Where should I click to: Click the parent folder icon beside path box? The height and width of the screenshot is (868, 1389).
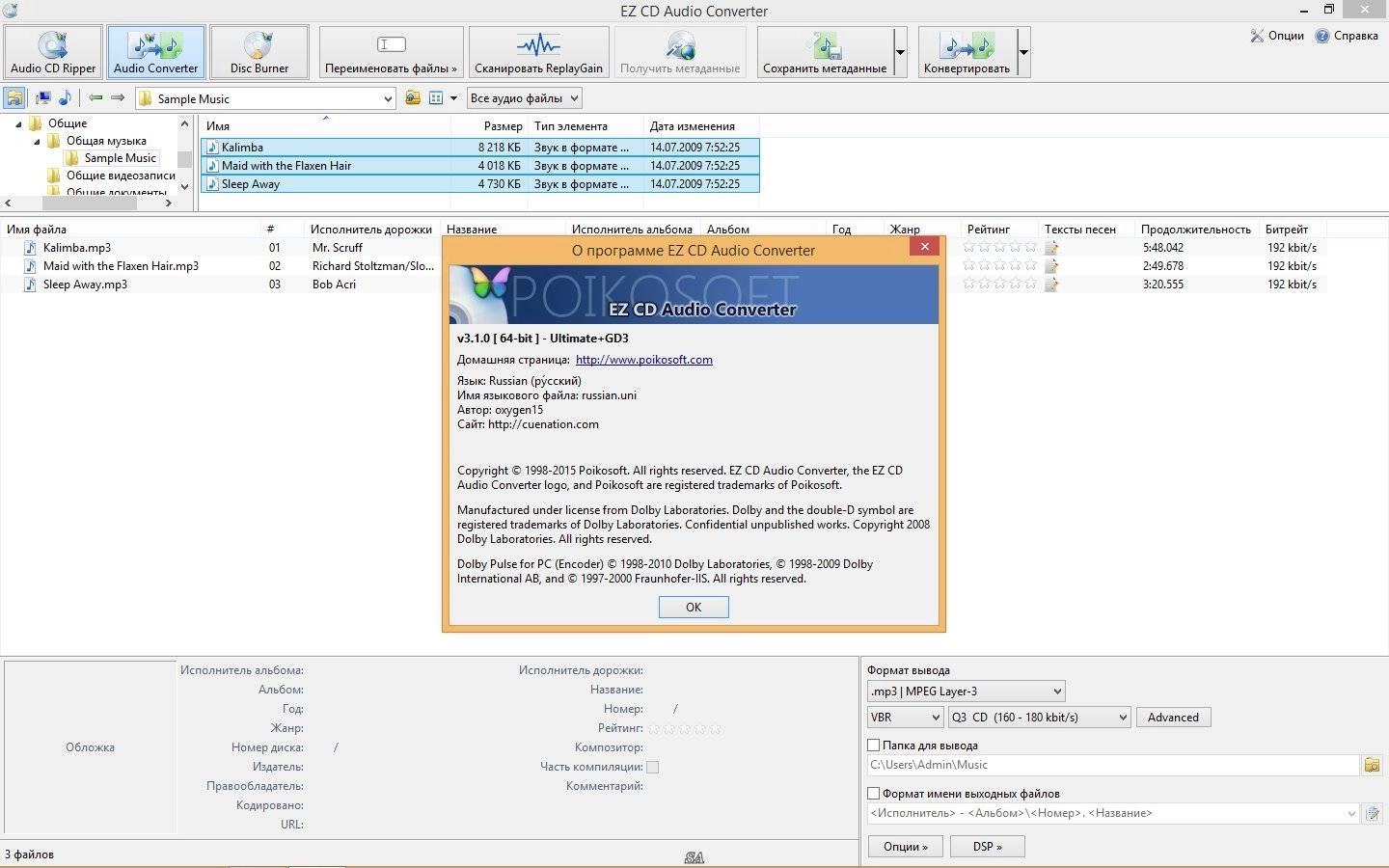point(413,97)
